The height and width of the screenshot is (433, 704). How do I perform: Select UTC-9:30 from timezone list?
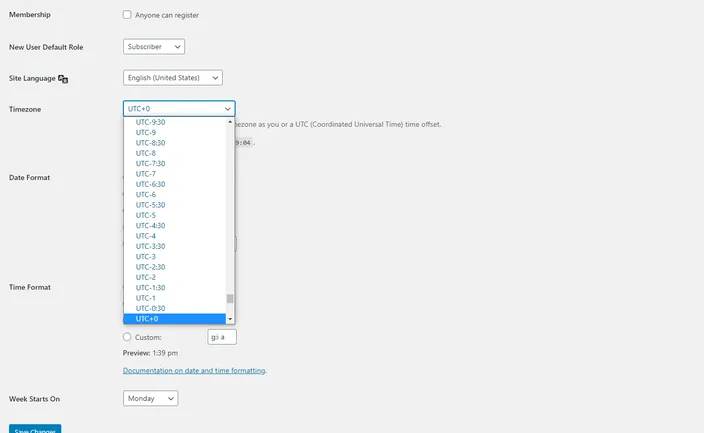(x=175, y=122)
